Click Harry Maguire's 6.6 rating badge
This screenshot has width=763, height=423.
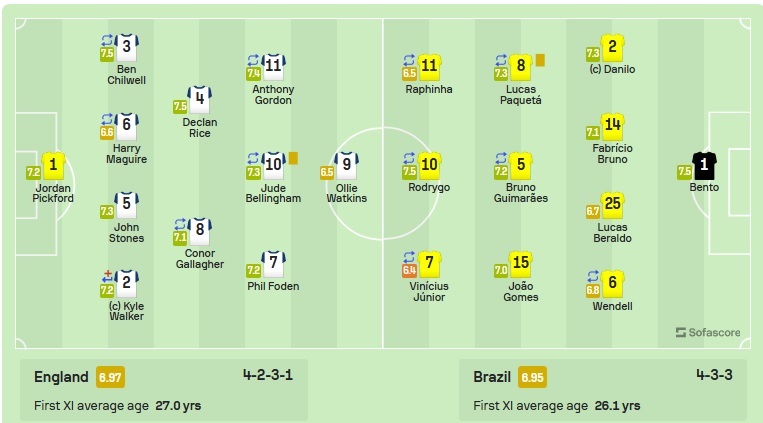click(107, 132)
